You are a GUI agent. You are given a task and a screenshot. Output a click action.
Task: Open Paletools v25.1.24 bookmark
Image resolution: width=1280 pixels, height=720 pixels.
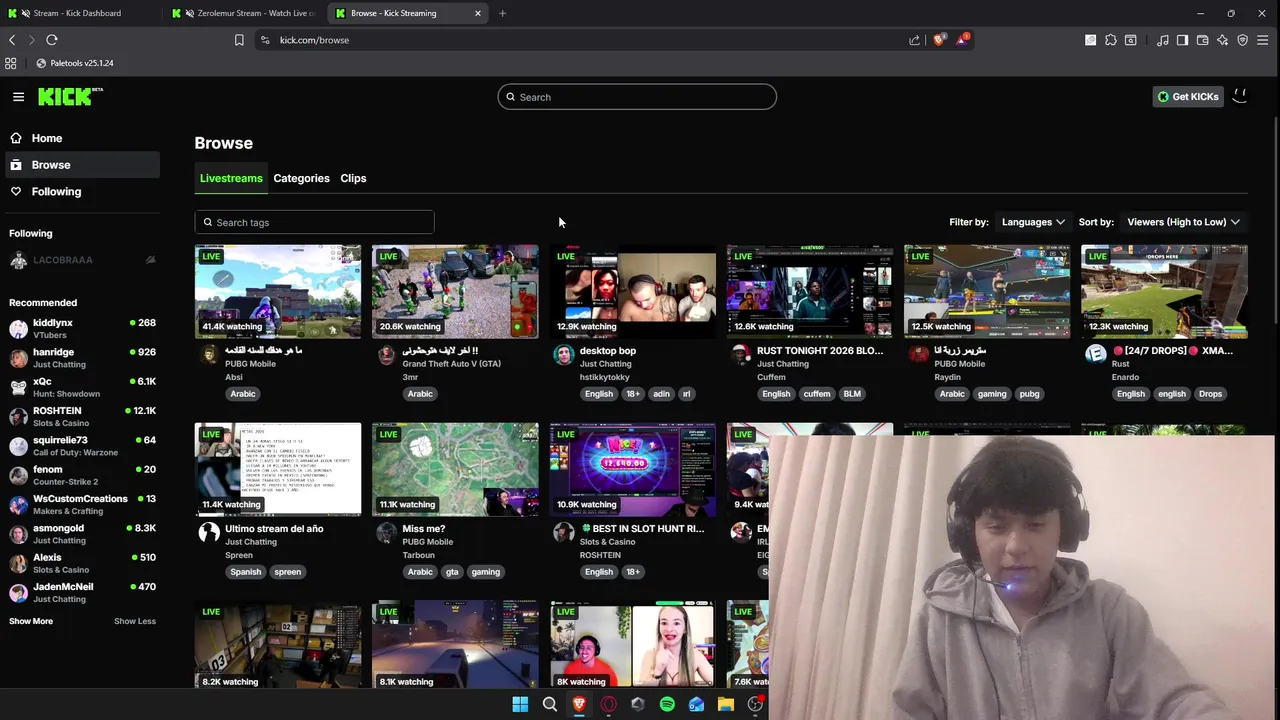point(74,63)
